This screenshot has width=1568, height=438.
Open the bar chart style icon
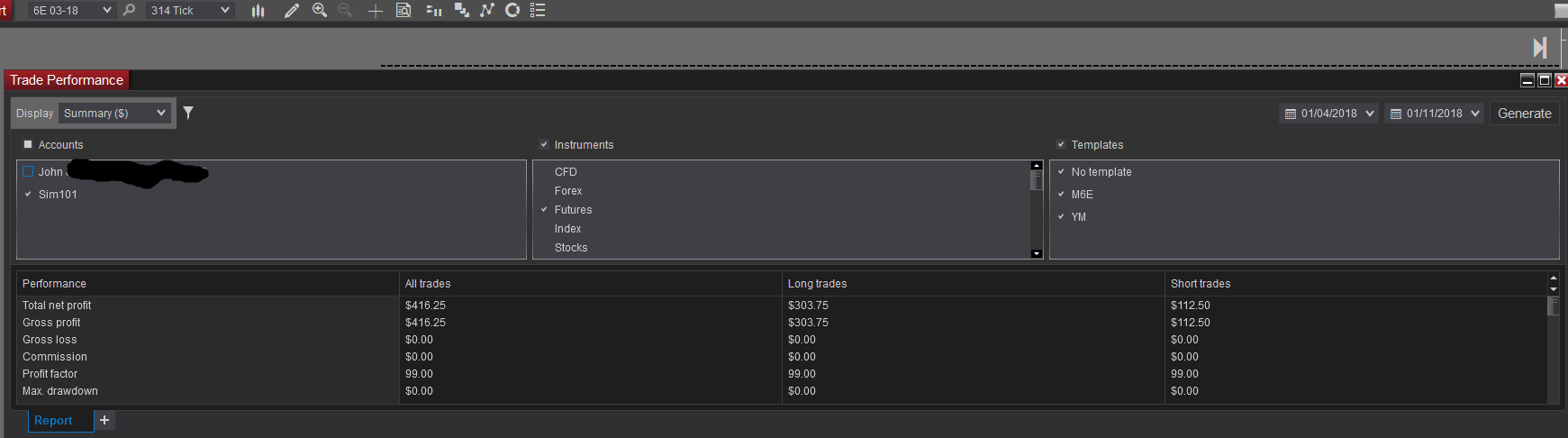258,11
